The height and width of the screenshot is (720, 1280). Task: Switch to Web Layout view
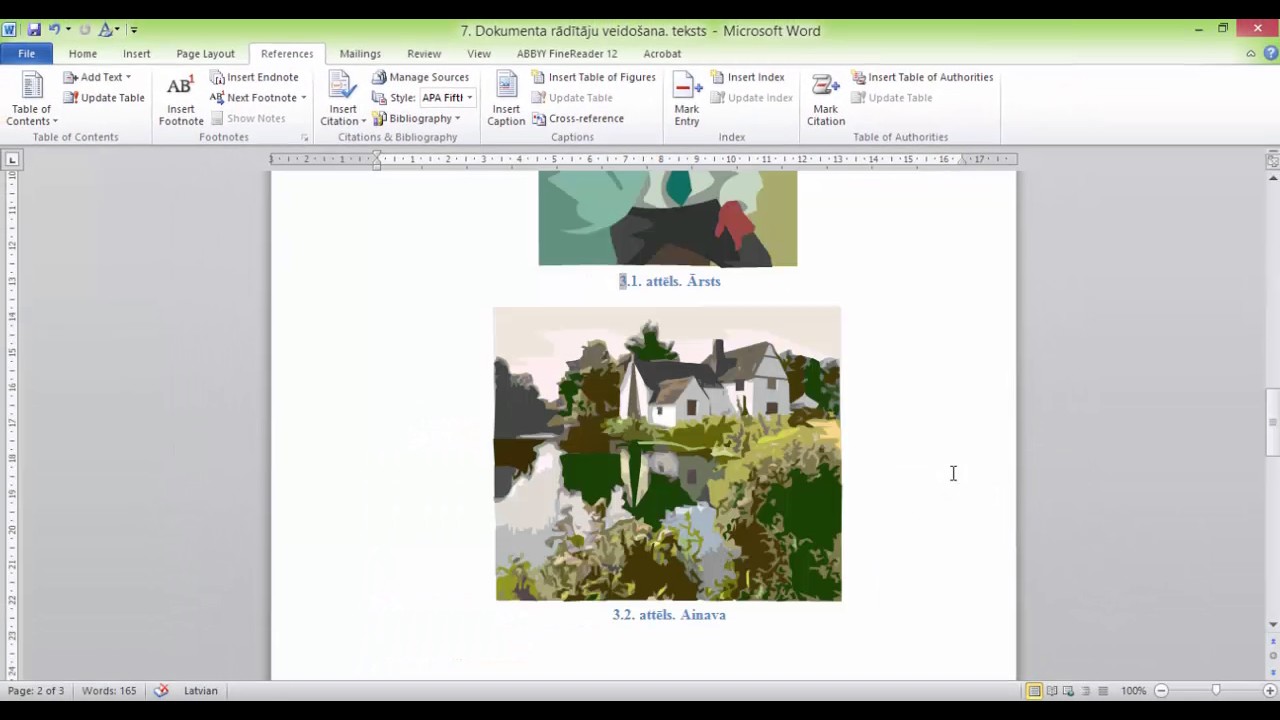(1069, 691)
